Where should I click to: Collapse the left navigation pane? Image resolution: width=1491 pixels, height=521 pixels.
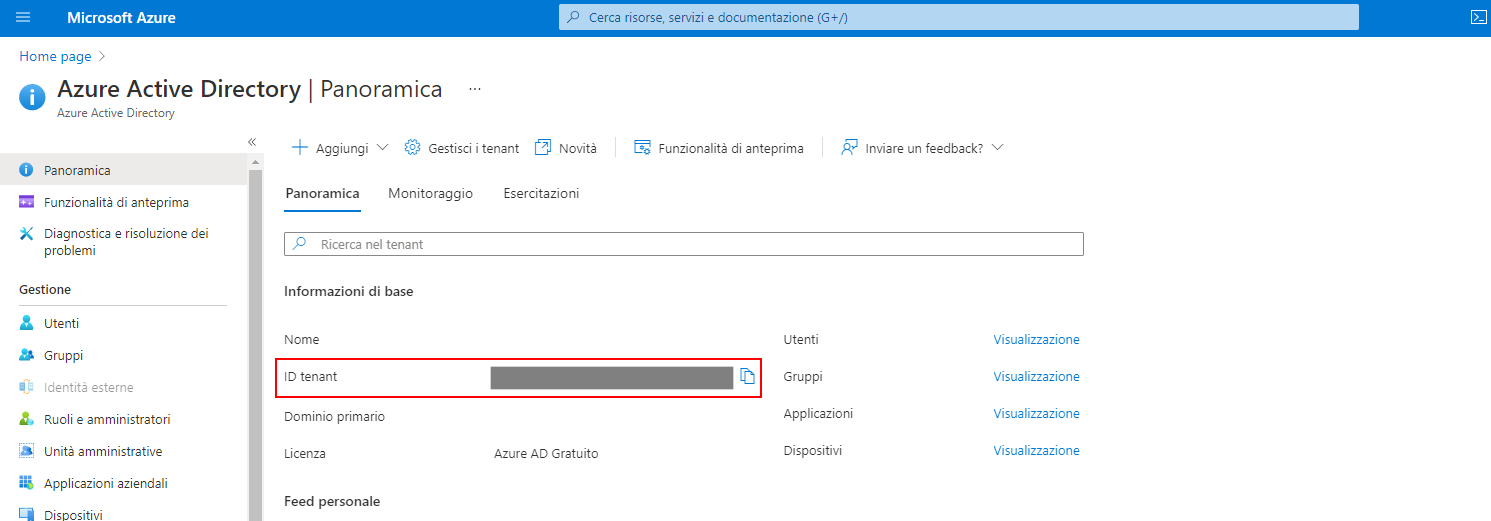pyautogui.click(x=252, y=142)
